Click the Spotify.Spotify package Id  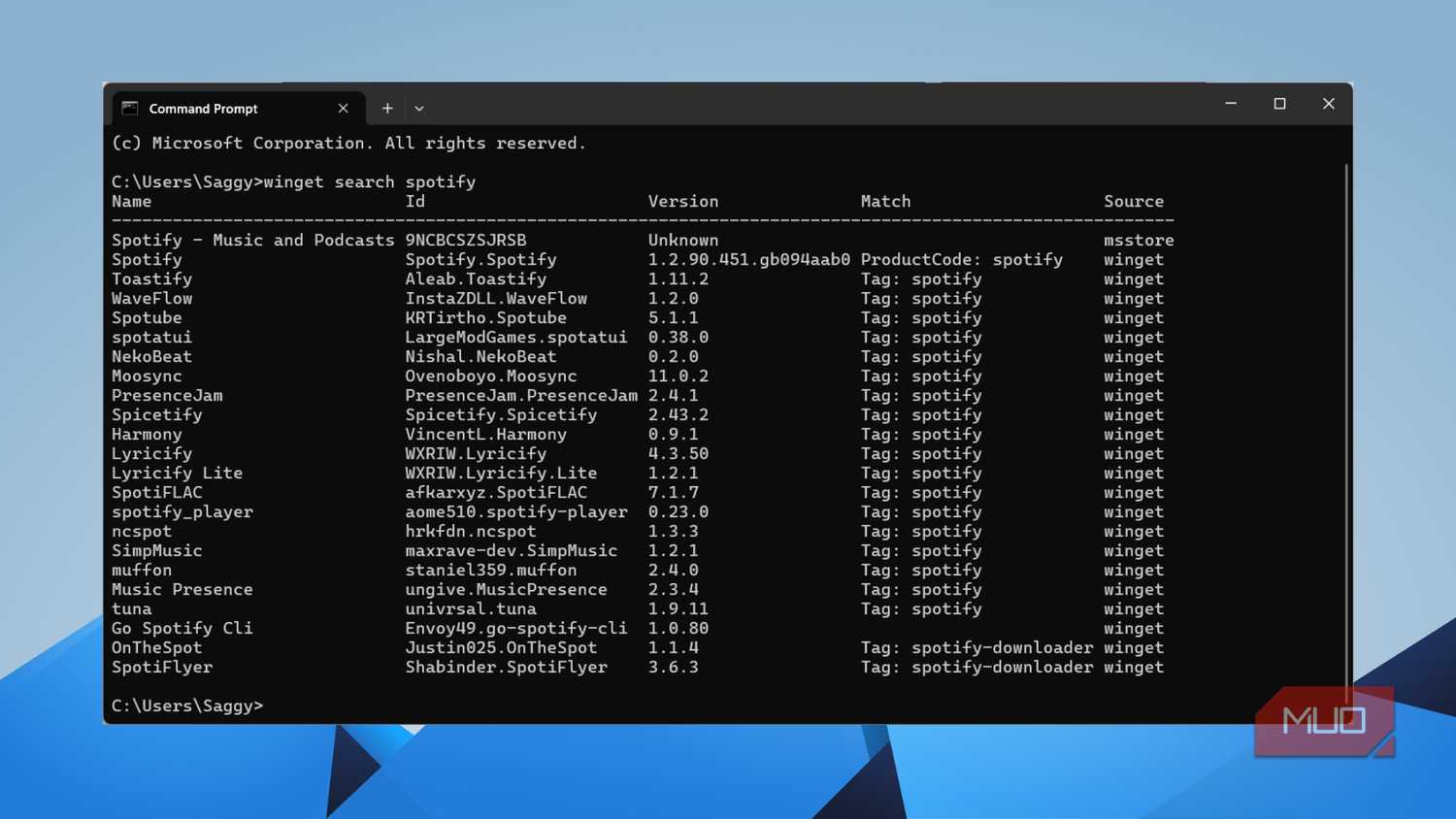tap(481, 259)
